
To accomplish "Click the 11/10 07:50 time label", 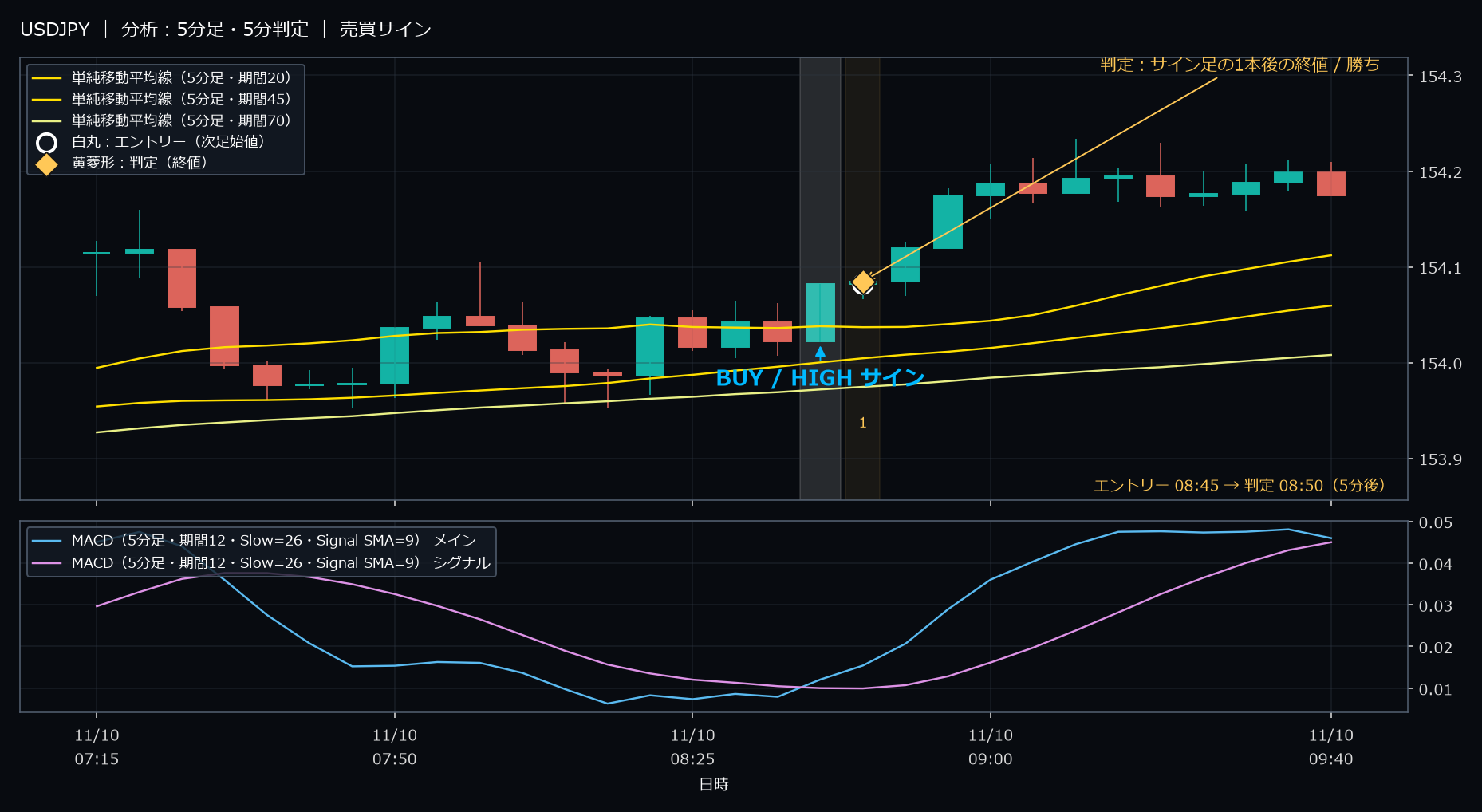I will [x=395, y=747].
